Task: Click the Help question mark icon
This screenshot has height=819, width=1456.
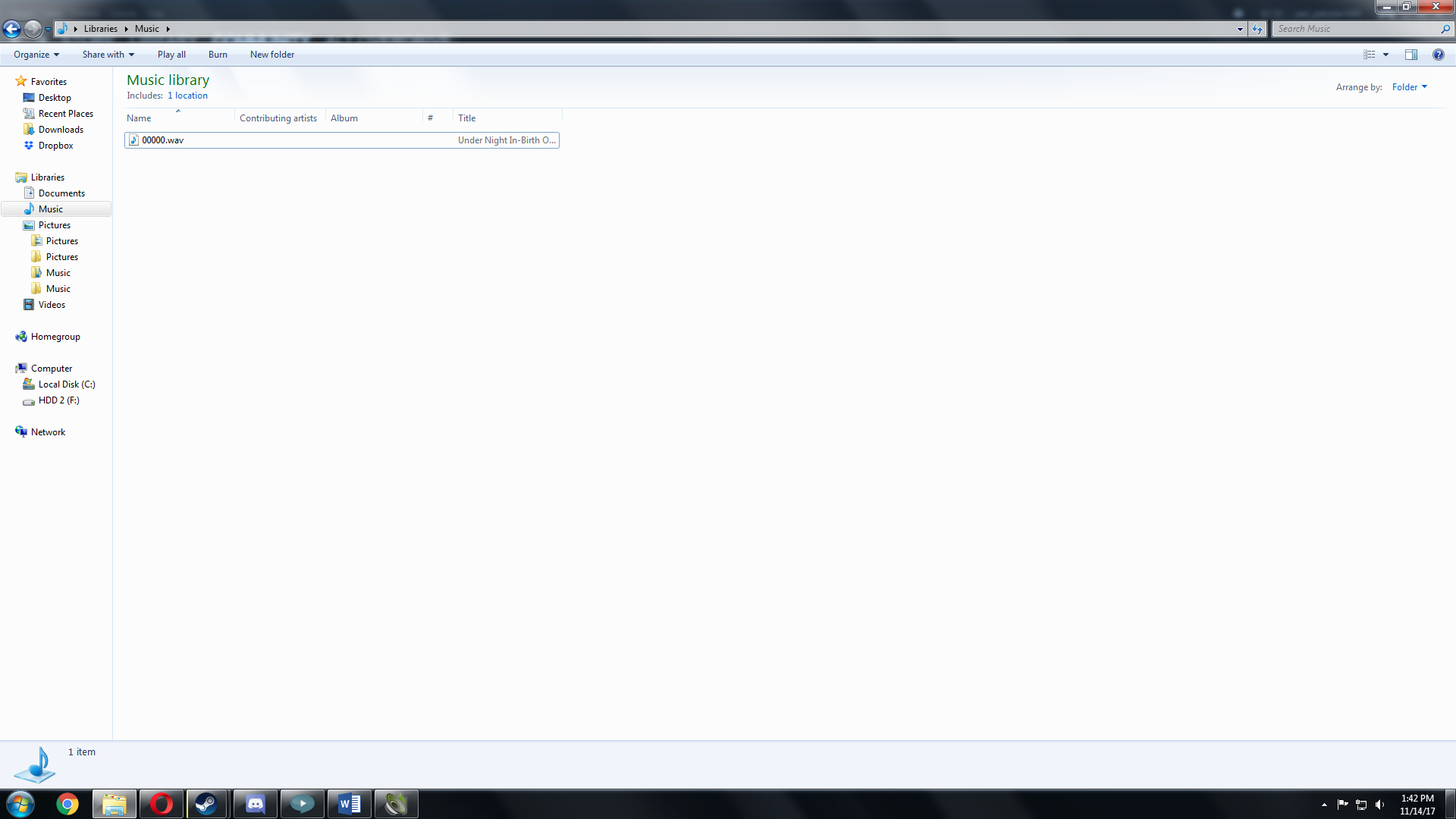Action: 1438,55
